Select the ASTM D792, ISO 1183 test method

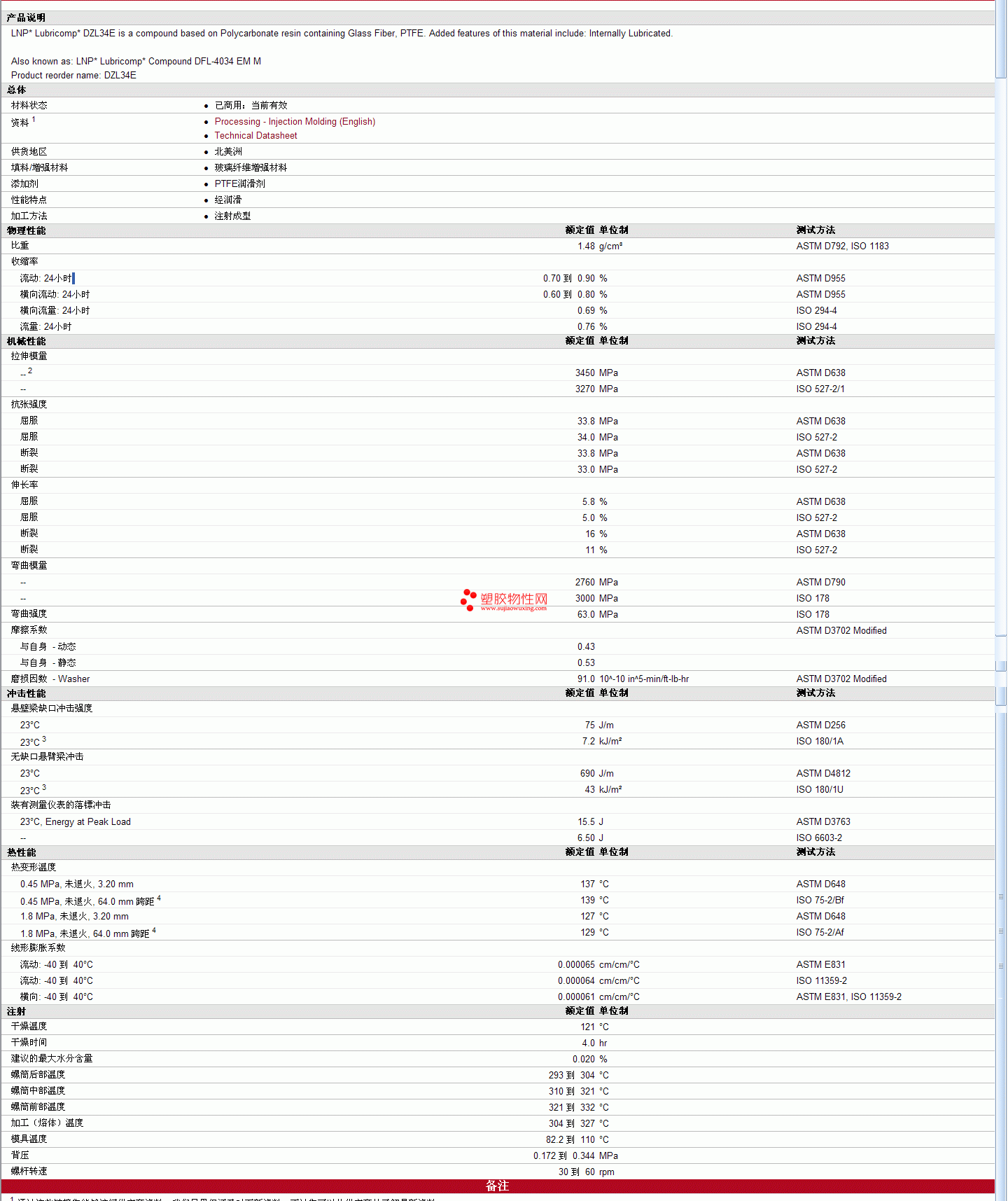pos(842,247)
